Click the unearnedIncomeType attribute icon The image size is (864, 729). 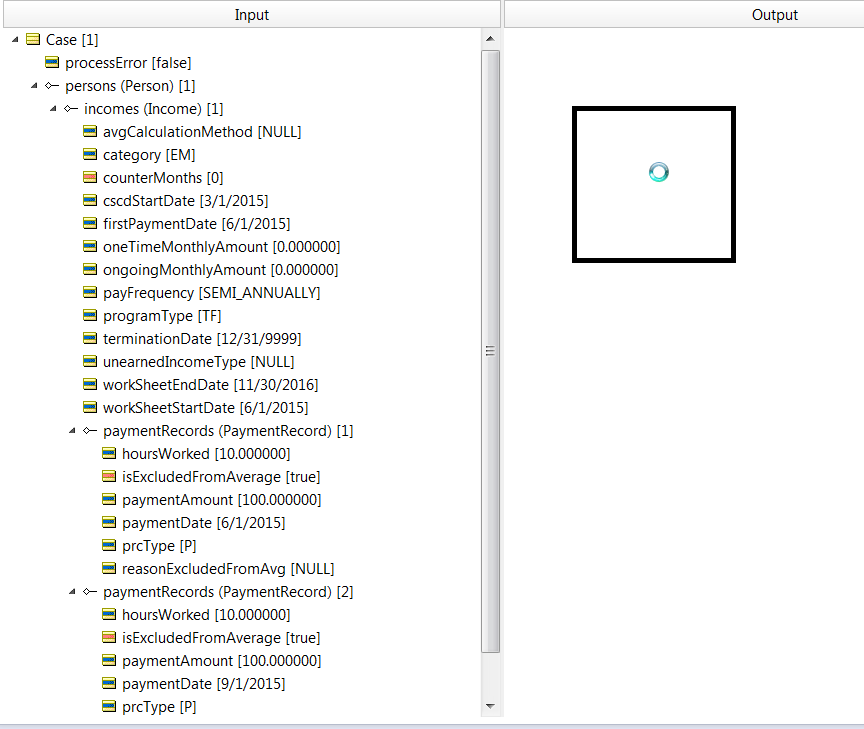[x=90, y=361]
